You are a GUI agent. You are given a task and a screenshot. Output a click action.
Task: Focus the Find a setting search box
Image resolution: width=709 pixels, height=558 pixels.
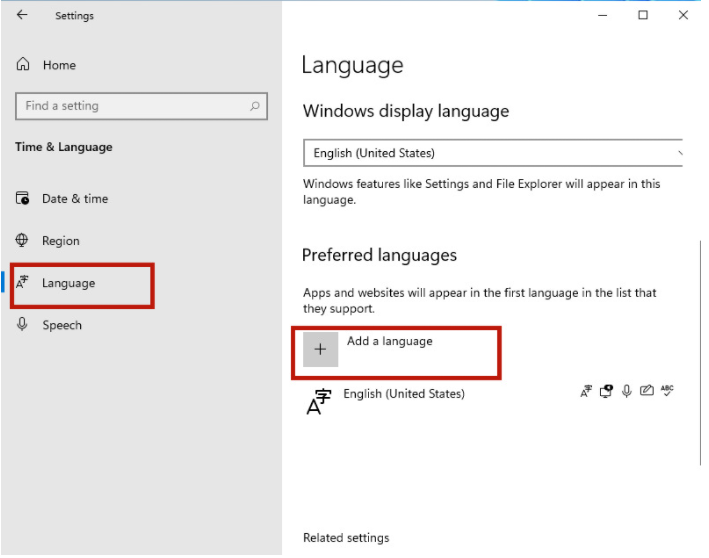[x=130, y=106]
